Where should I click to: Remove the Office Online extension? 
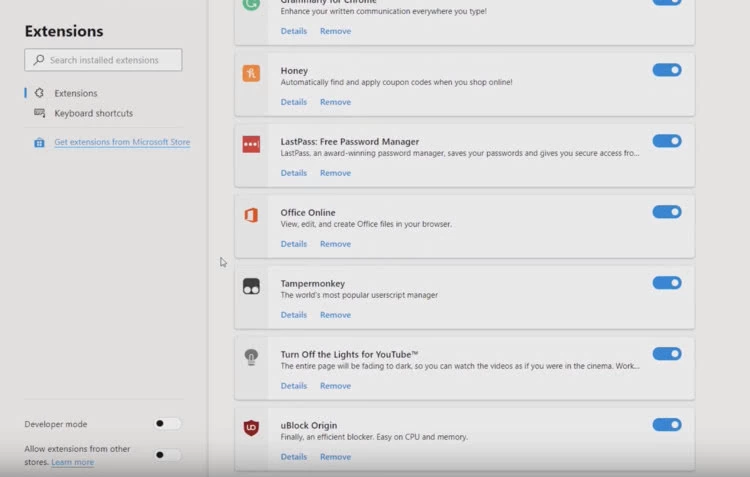coord(335,244)
